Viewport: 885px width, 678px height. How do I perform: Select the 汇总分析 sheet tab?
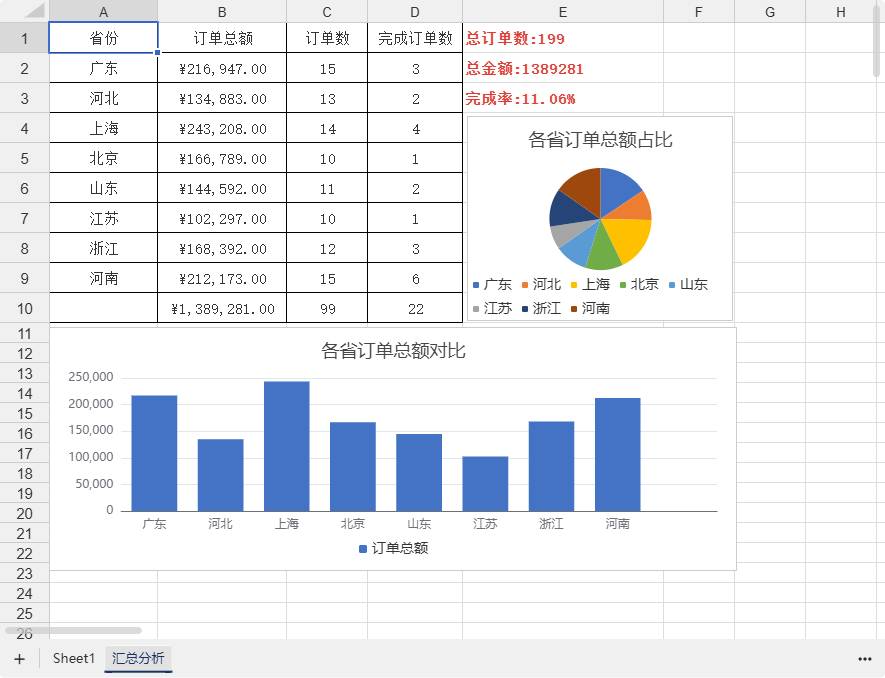tap(138, 658)
